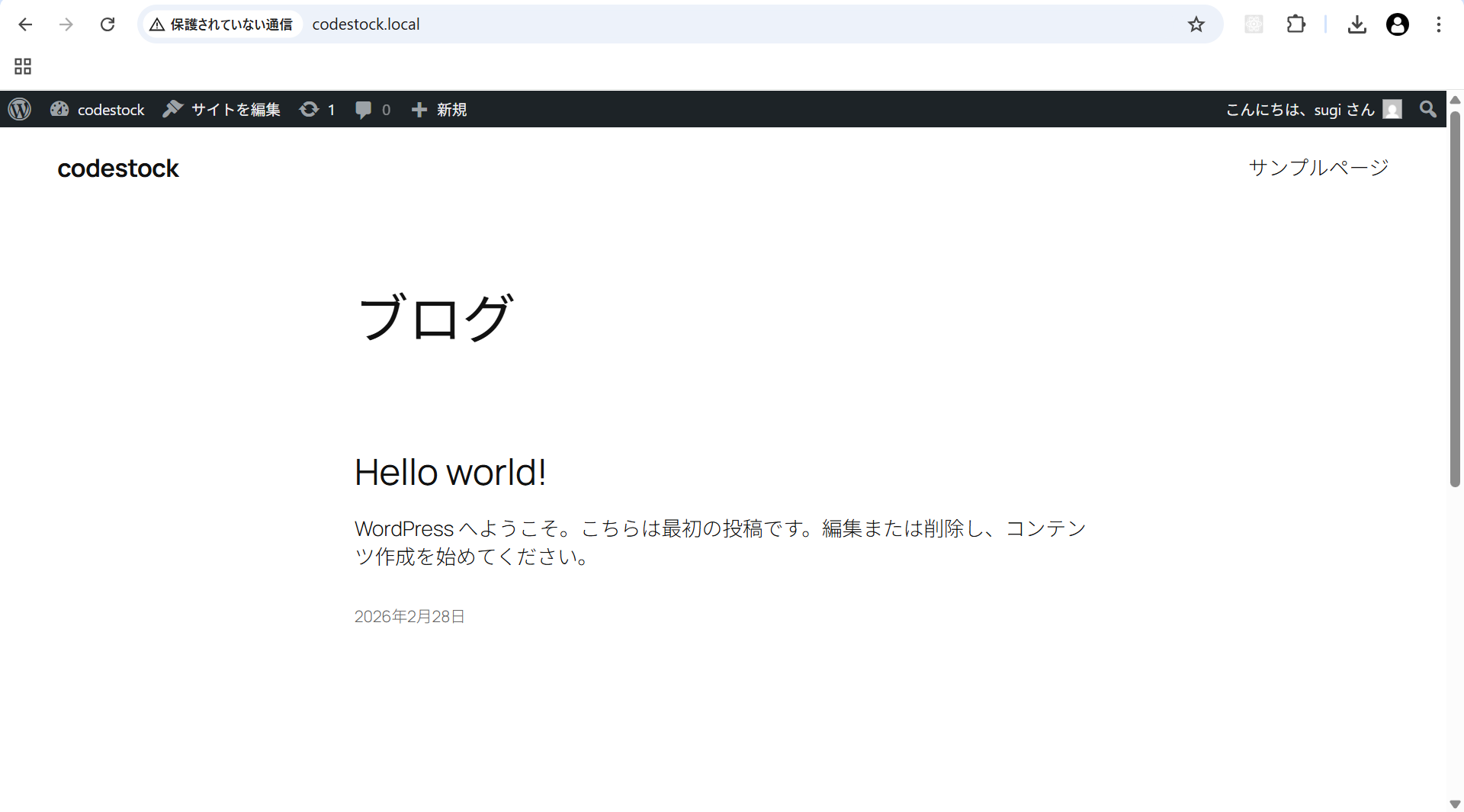Open site search with the magnifier icon
The image size is (1464, 812).
tap(1427, 109)
